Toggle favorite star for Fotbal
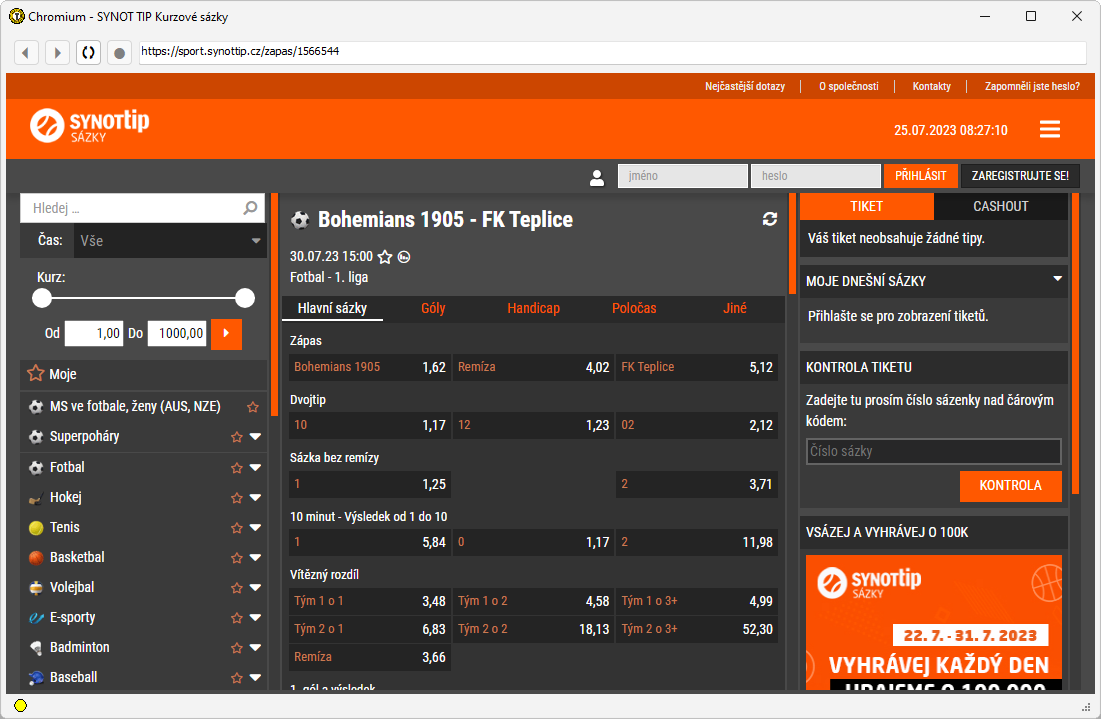 coord(237,468)
